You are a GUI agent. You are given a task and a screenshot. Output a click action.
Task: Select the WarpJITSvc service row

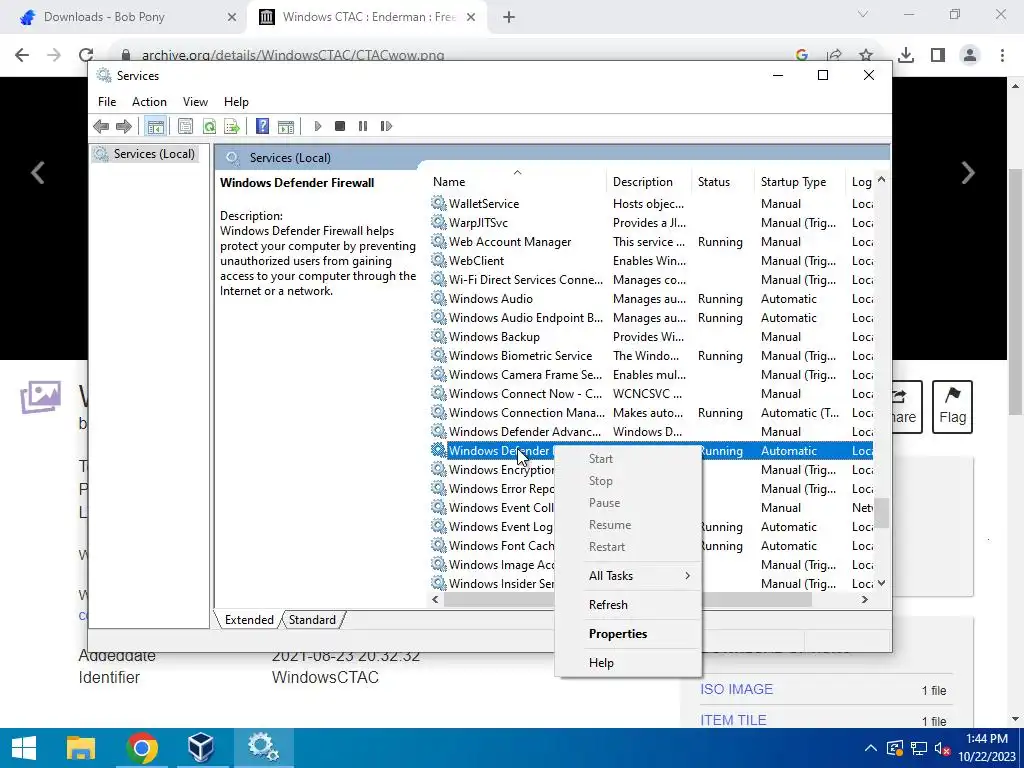651,223
